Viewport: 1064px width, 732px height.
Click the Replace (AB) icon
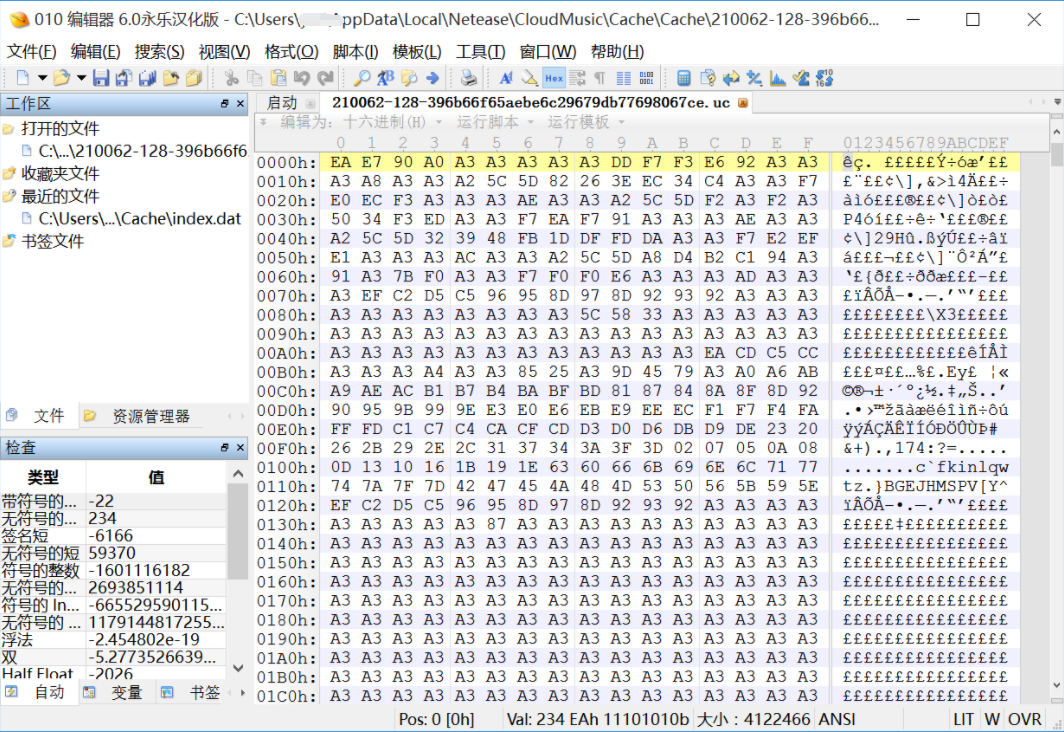[x=385, y=78]
